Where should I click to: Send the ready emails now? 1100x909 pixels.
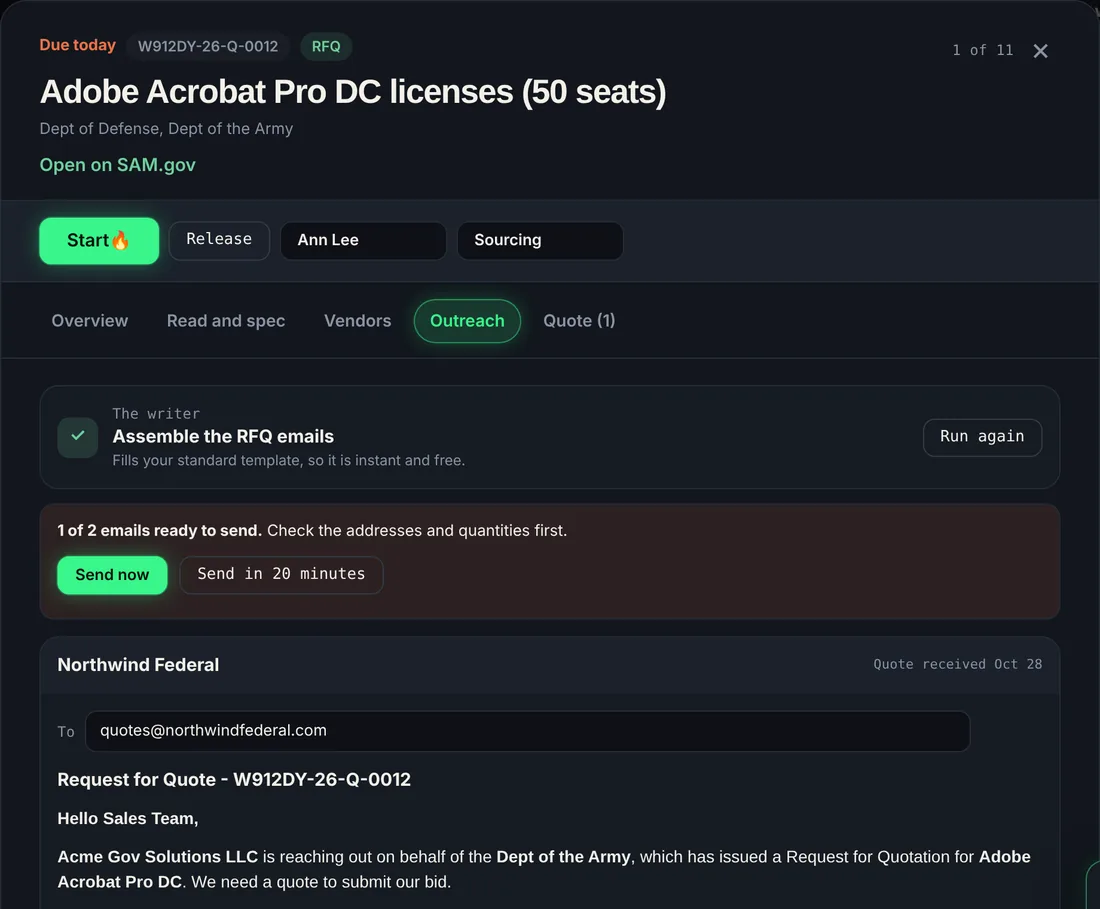click(112, 575)
